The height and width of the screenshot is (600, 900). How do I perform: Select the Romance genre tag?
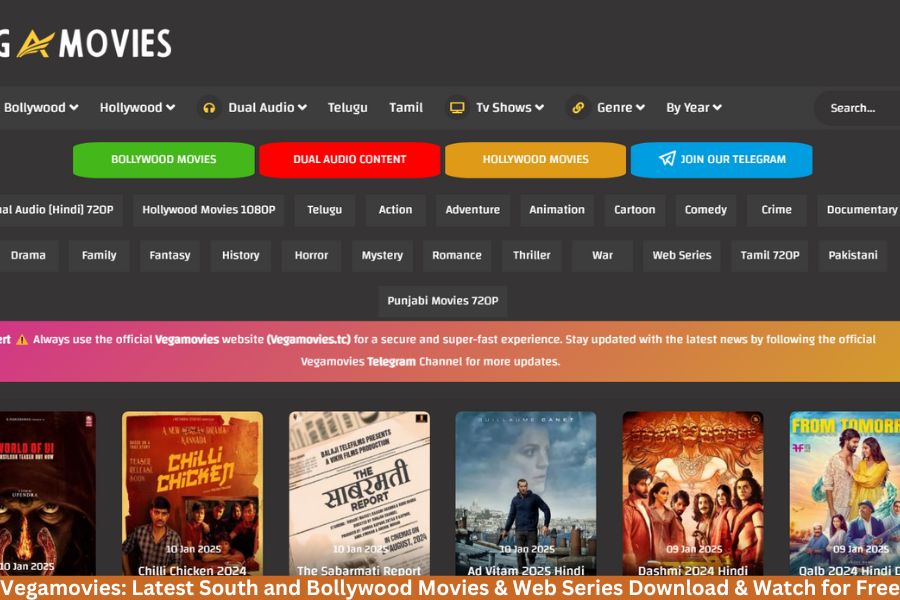coord(457,255)
